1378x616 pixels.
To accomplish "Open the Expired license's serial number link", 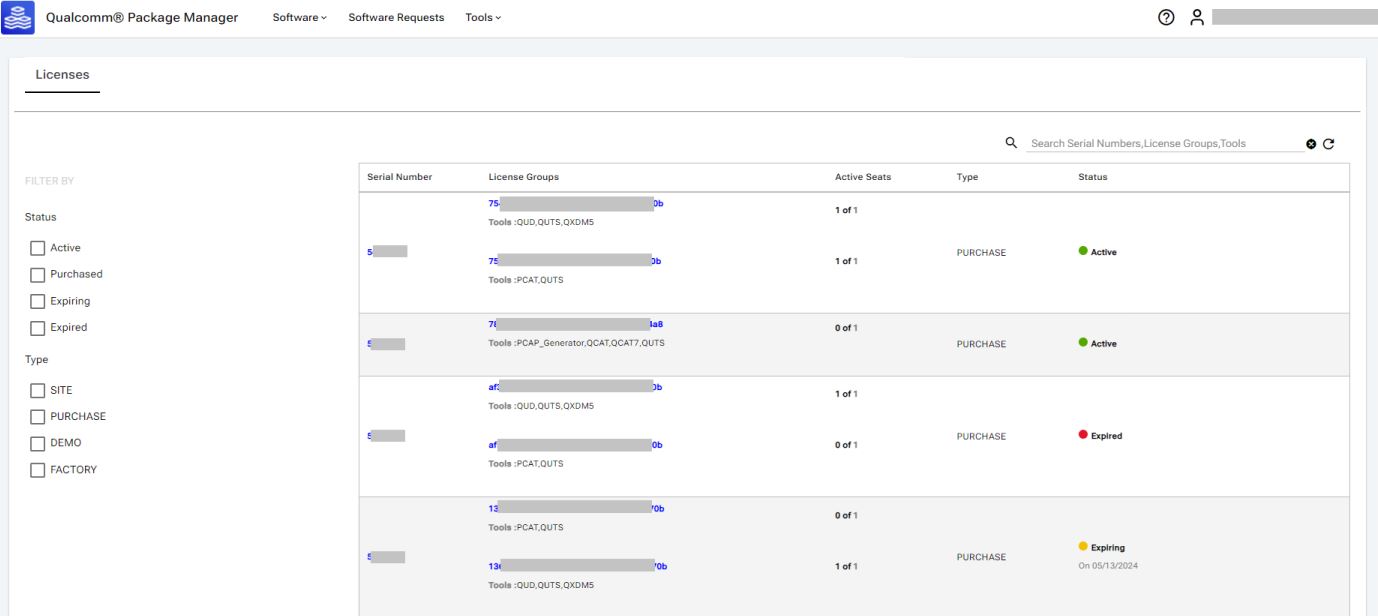I will click(x=386, y=436).
